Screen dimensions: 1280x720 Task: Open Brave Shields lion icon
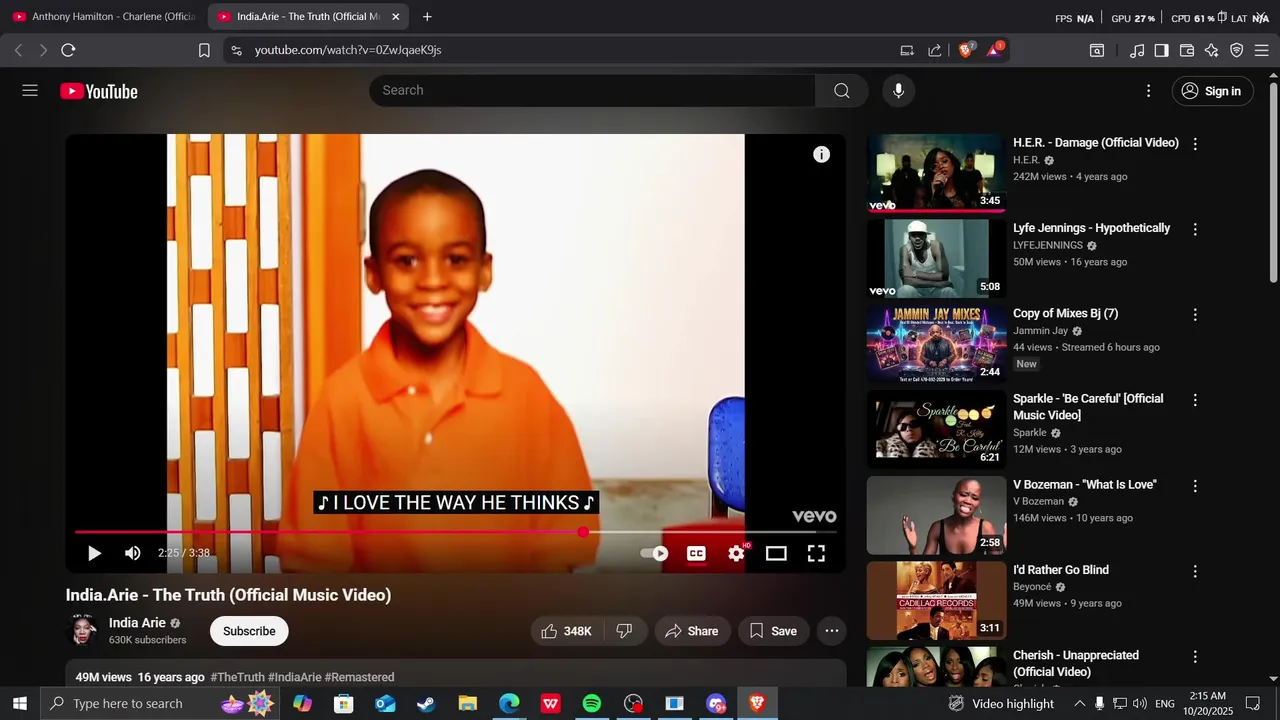[966, 50]
